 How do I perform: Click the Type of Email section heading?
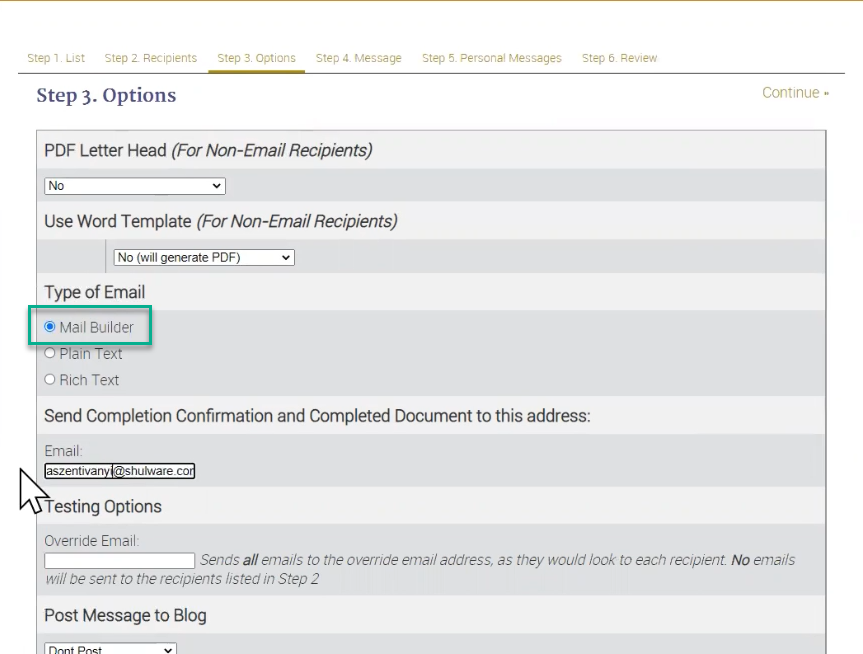pyautogui.click(x=95, y=292)
